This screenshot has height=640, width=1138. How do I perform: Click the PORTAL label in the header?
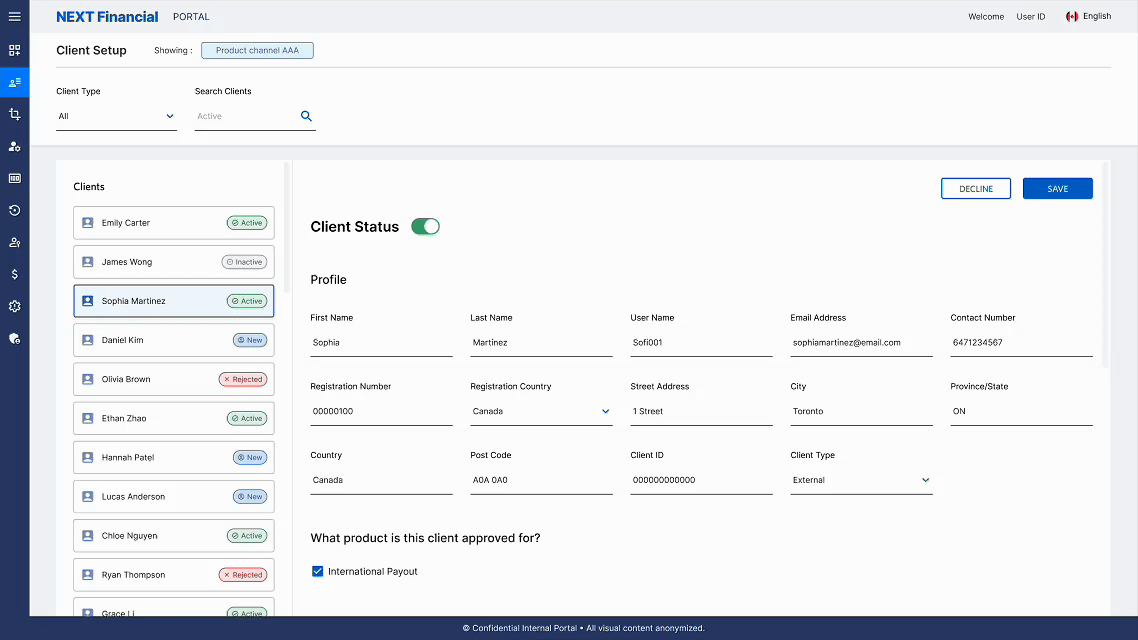point(190,16)
